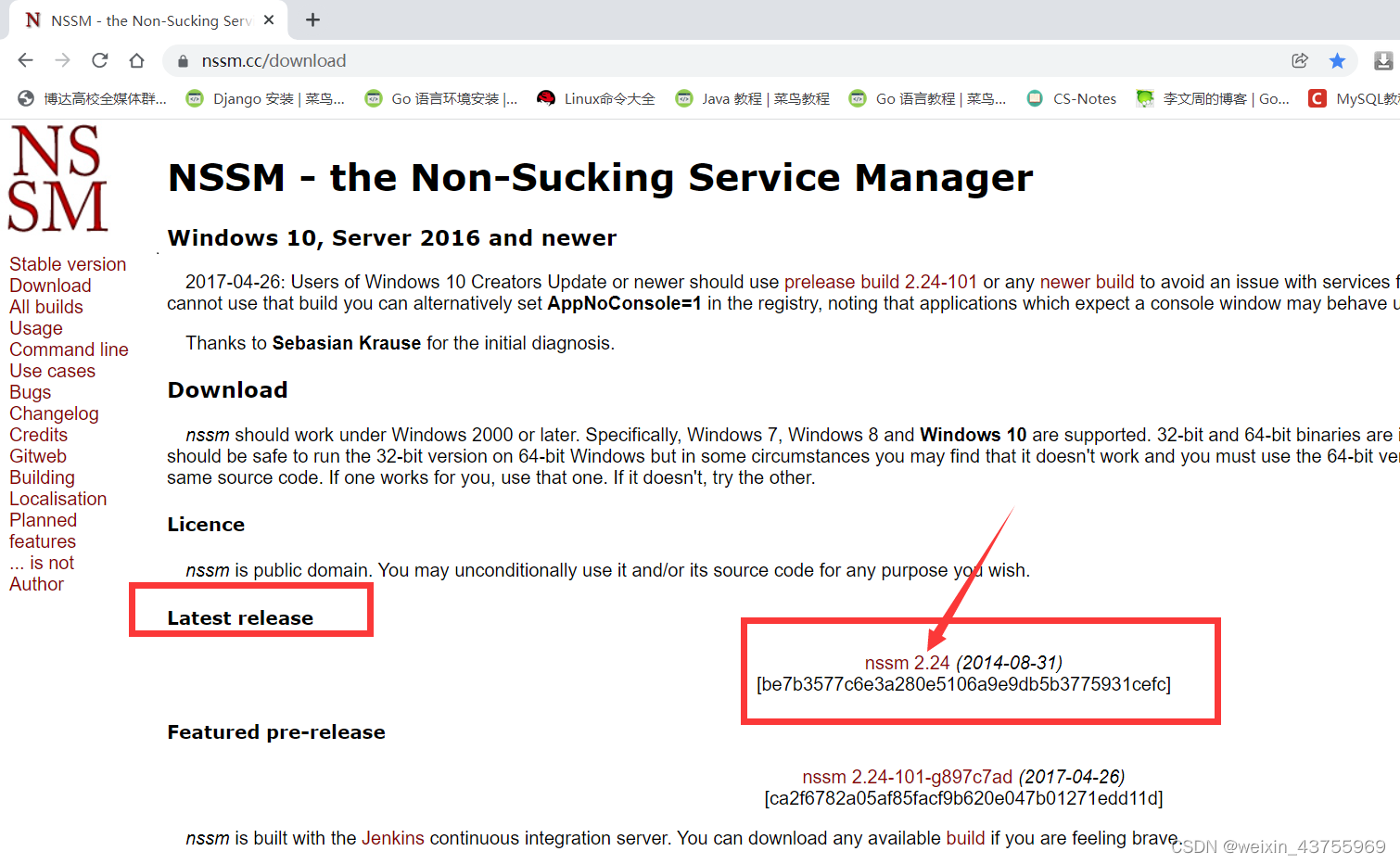Open the MySQL教程 bookmark
The image size is (1400, 864).
coord(1354,98)
